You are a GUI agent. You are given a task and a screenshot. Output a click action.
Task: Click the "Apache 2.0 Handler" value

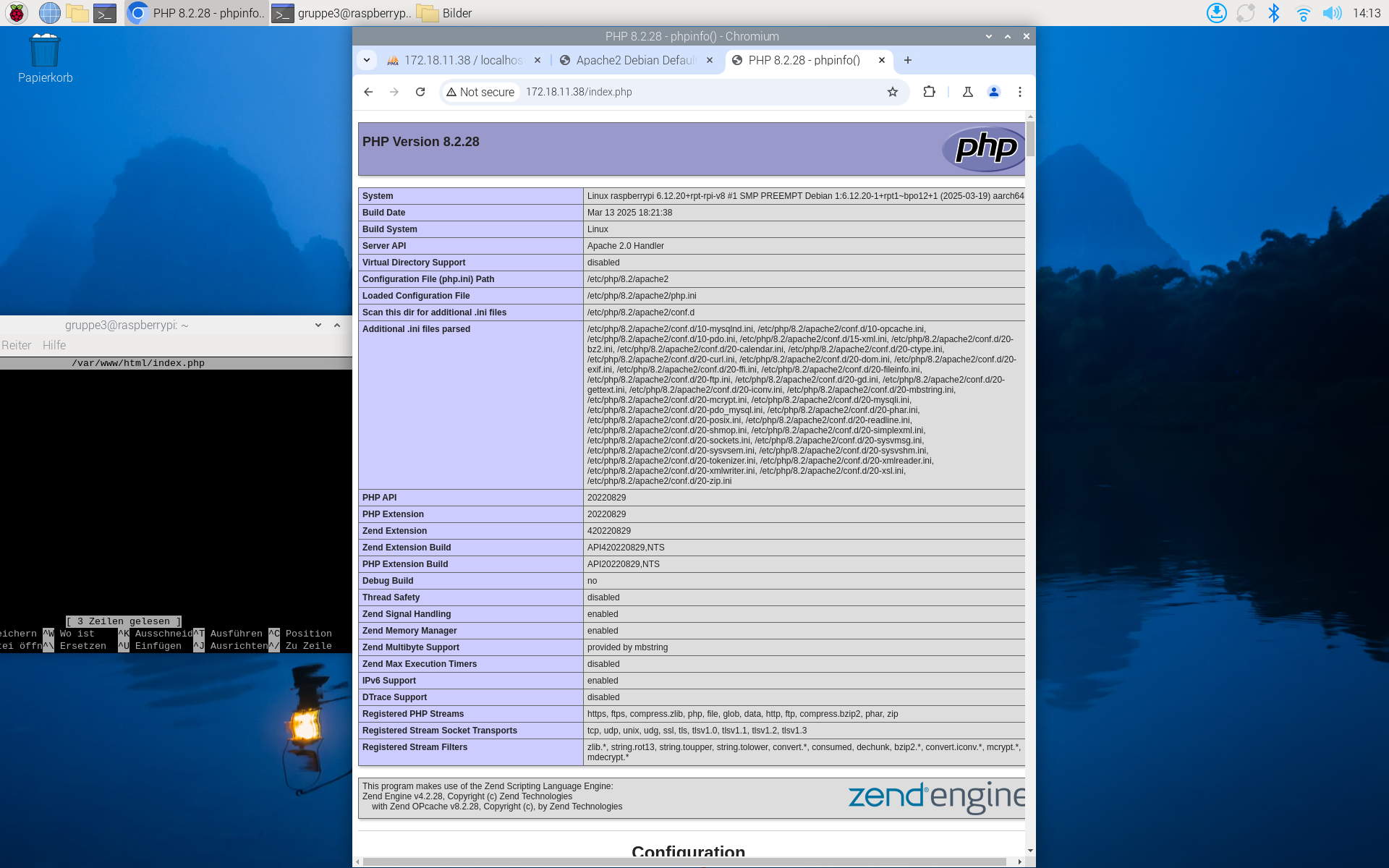point(626,246)
